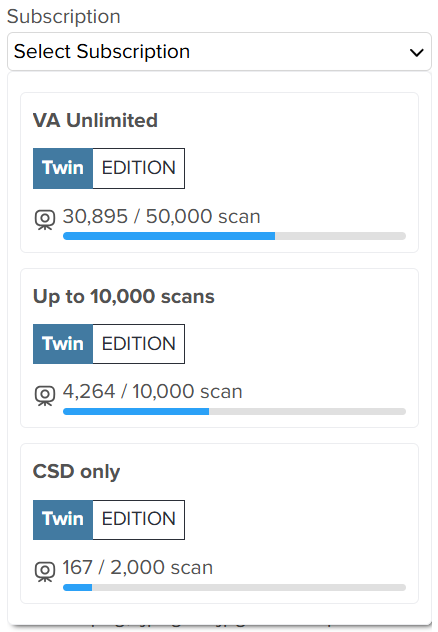Open the Select Subscription dropdown
The height and width of the screenshot is (632, 438).
pos(219,52)
